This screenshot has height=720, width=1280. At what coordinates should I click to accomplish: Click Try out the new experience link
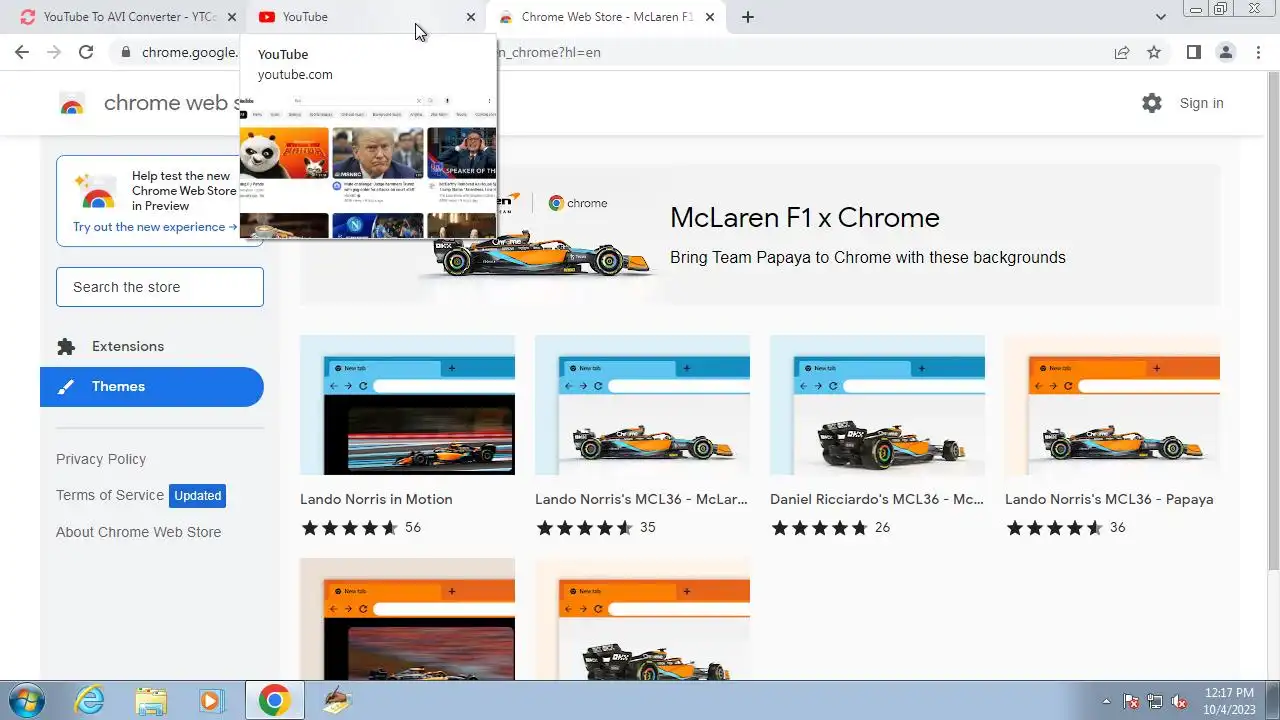[155, 227]
